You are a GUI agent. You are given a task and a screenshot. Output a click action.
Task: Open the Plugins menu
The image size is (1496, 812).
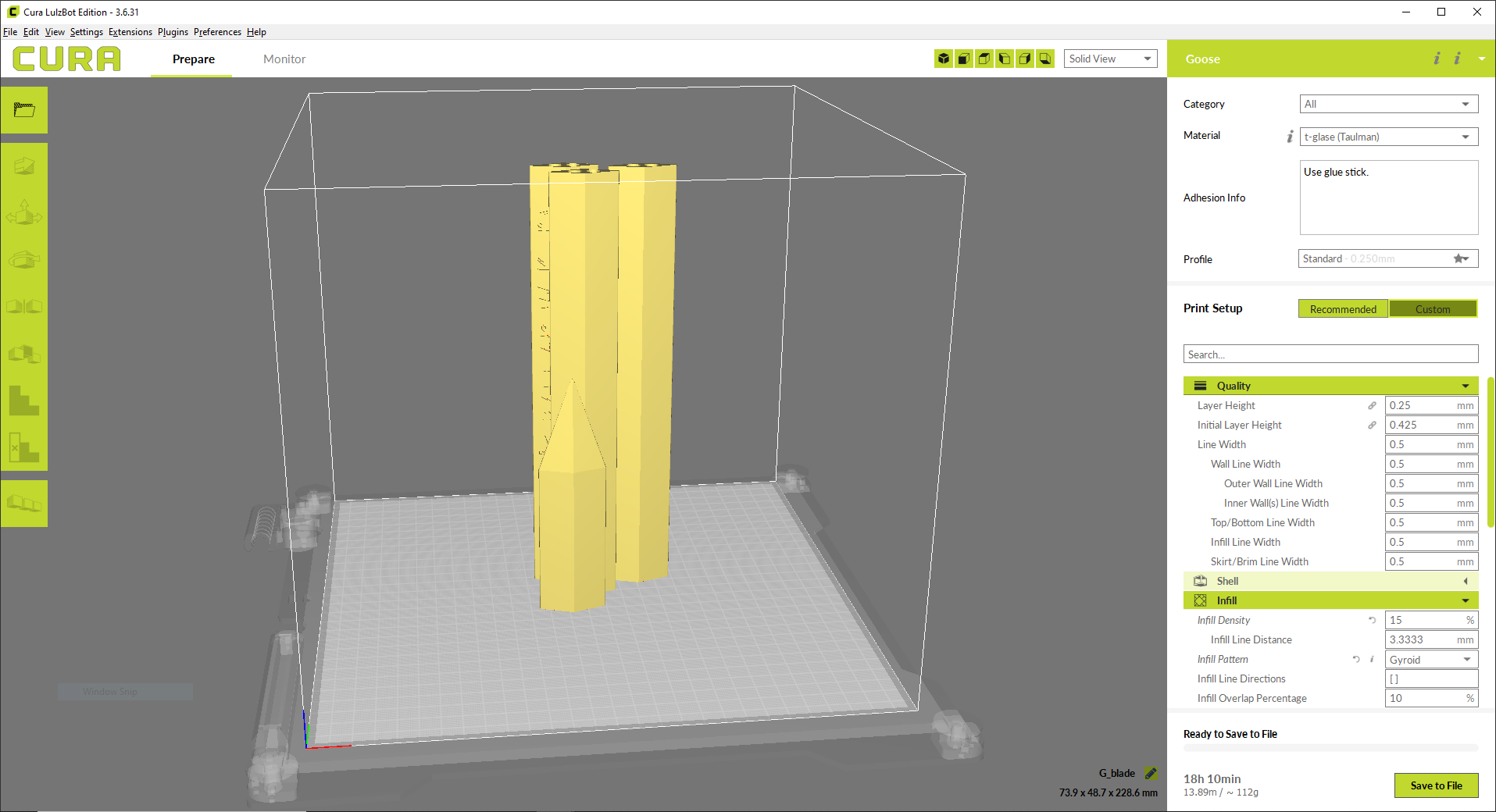pos(173,32)
